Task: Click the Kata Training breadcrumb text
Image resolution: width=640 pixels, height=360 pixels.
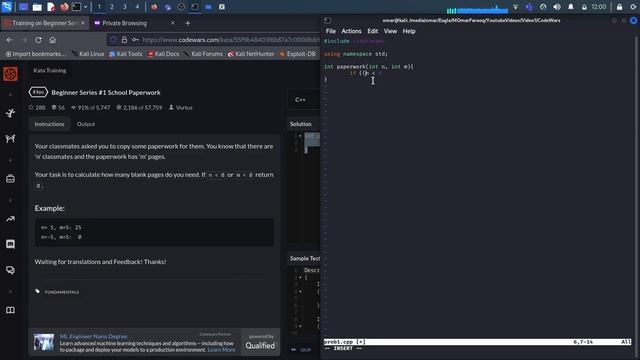Action: click(49, 70)
